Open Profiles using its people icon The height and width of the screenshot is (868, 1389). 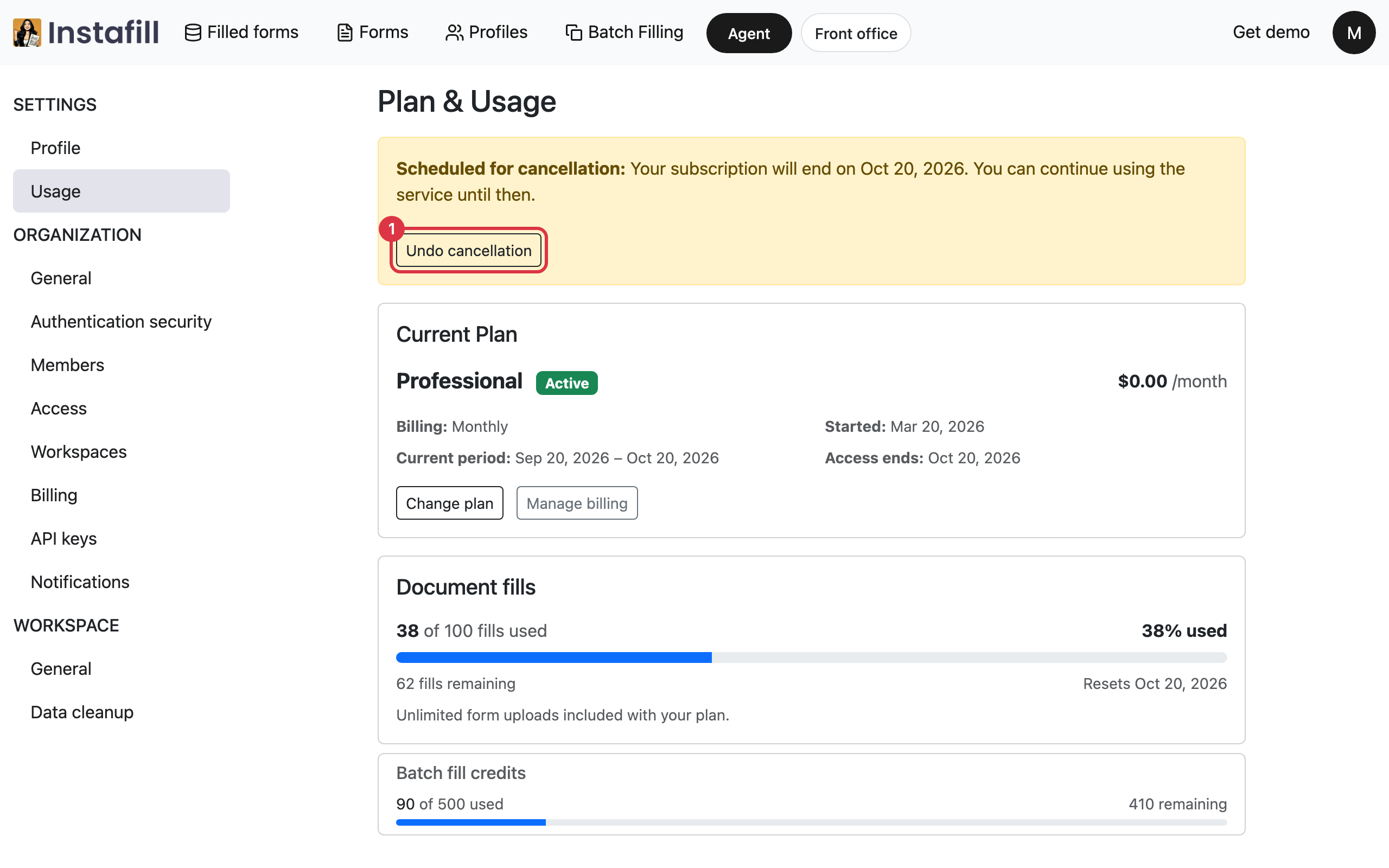click(454, 33)
